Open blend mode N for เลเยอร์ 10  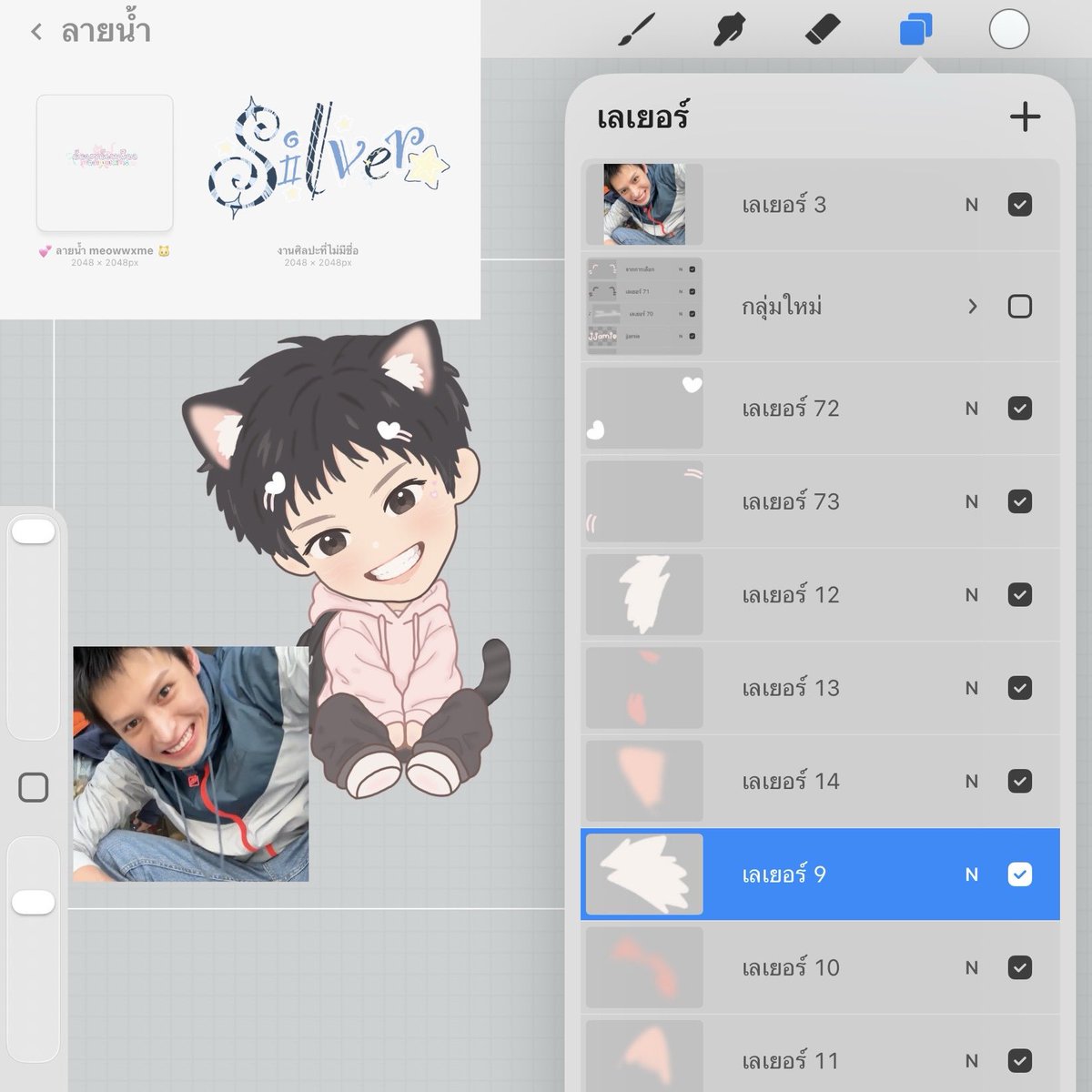tap(972, 967)
